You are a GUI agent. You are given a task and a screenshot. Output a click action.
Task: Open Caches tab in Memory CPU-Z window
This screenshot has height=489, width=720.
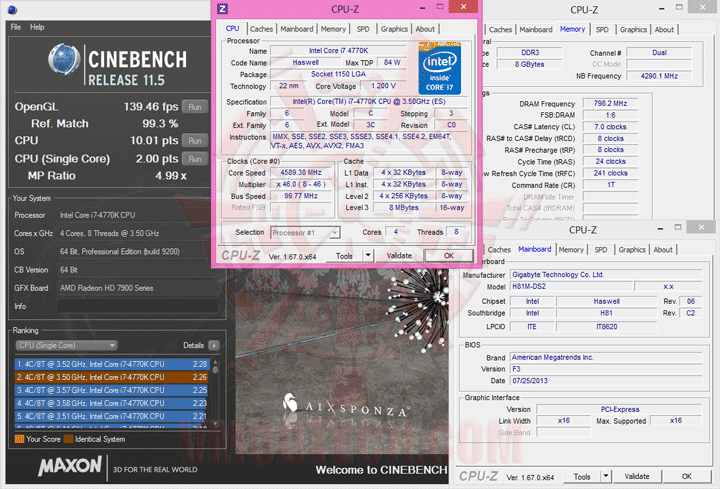coord(500,29)
